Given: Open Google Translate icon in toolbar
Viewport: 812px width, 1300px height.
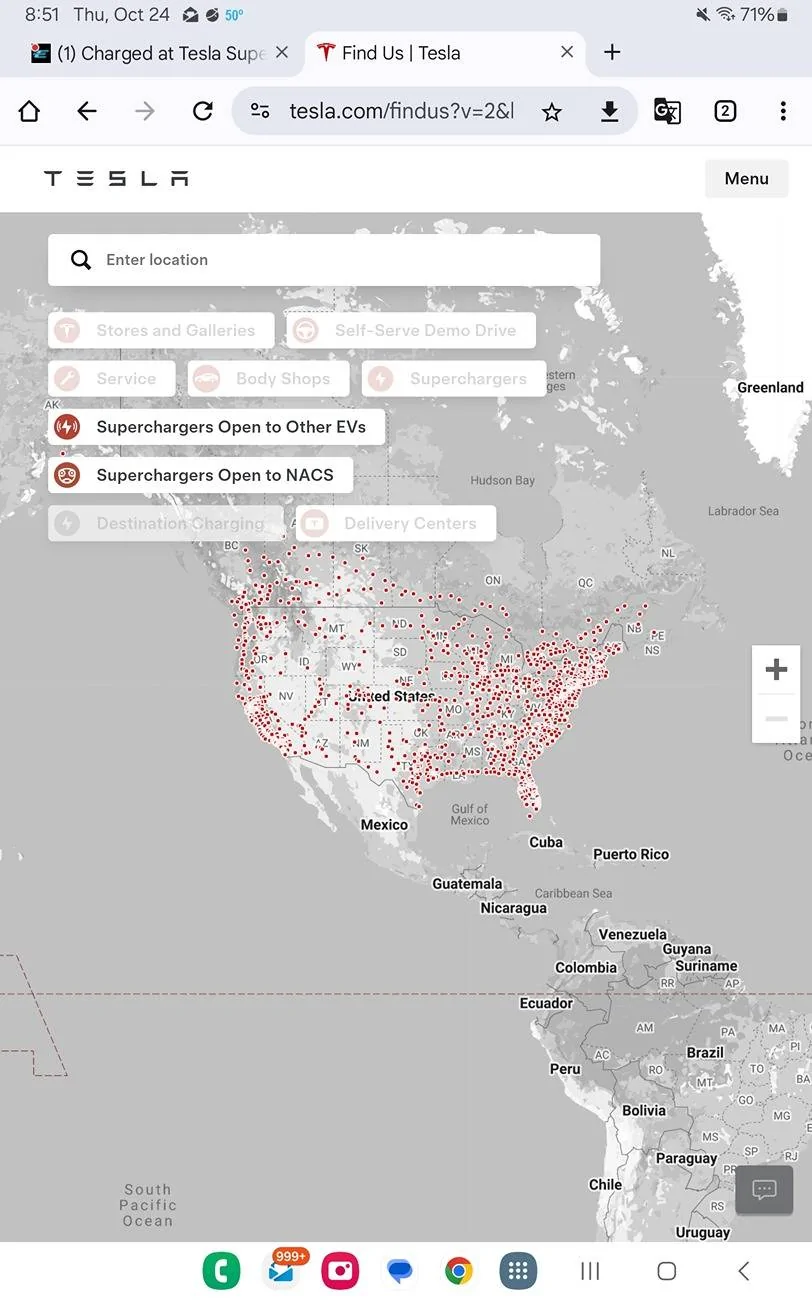Looking at the screenshot, I should [667, 111].
